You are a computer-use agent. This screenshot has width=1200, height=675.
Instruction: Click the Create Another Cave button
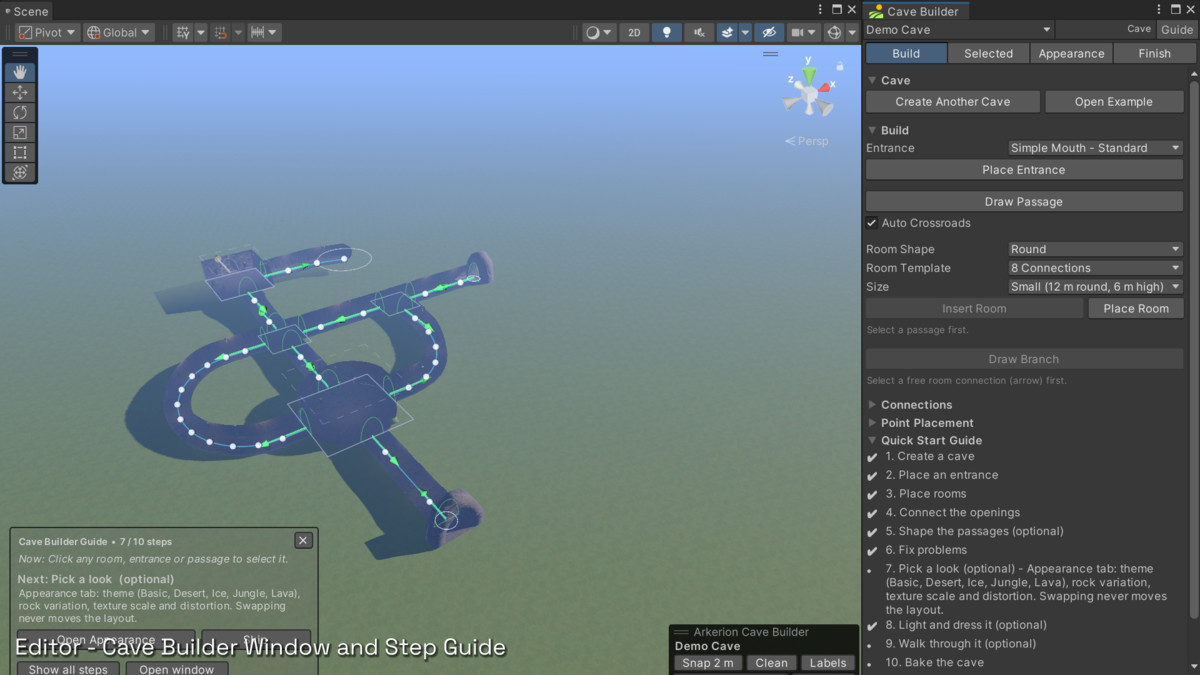pos(953,102)
